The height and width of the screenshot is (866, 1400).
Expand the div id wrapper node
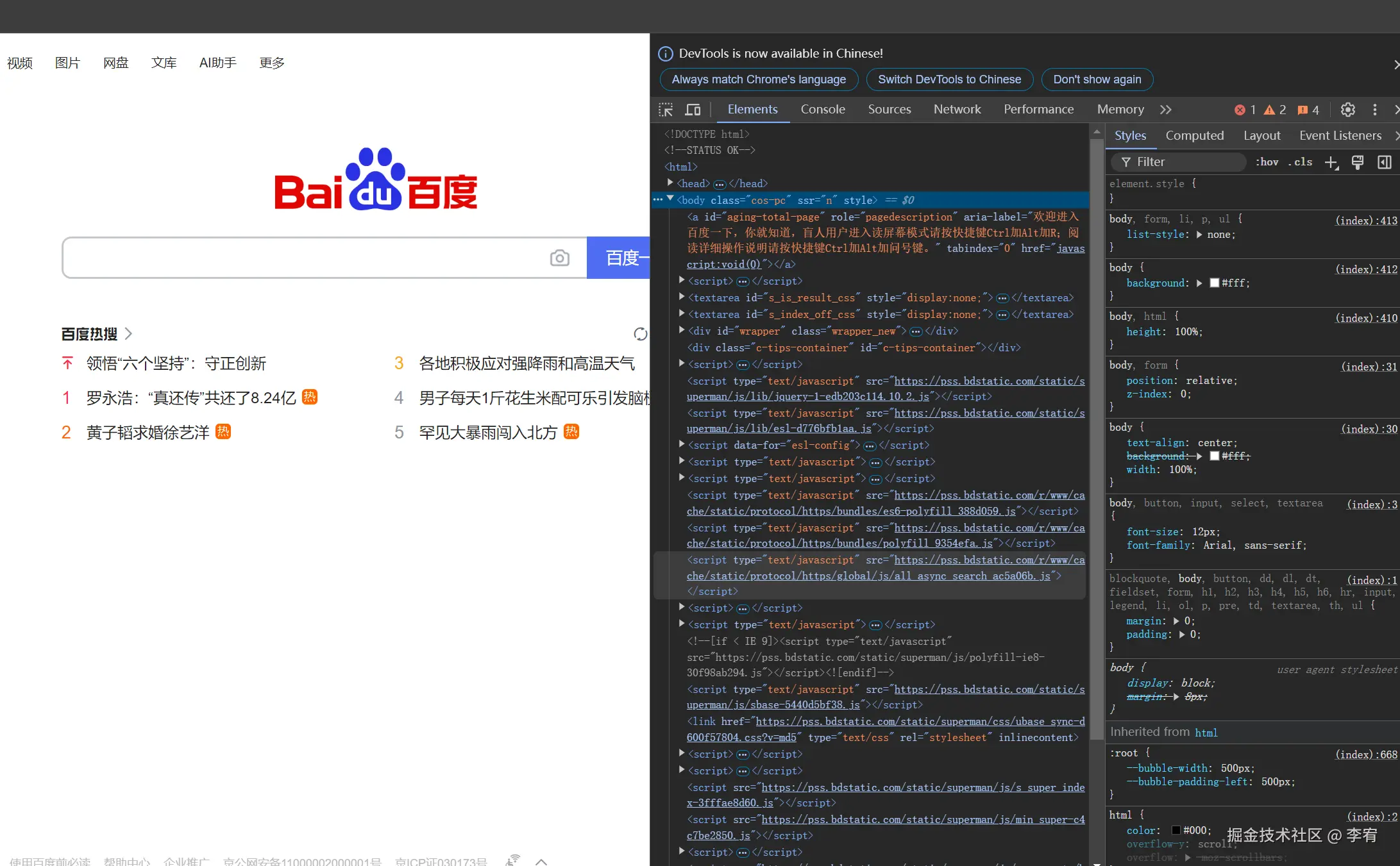click(682, 331)
